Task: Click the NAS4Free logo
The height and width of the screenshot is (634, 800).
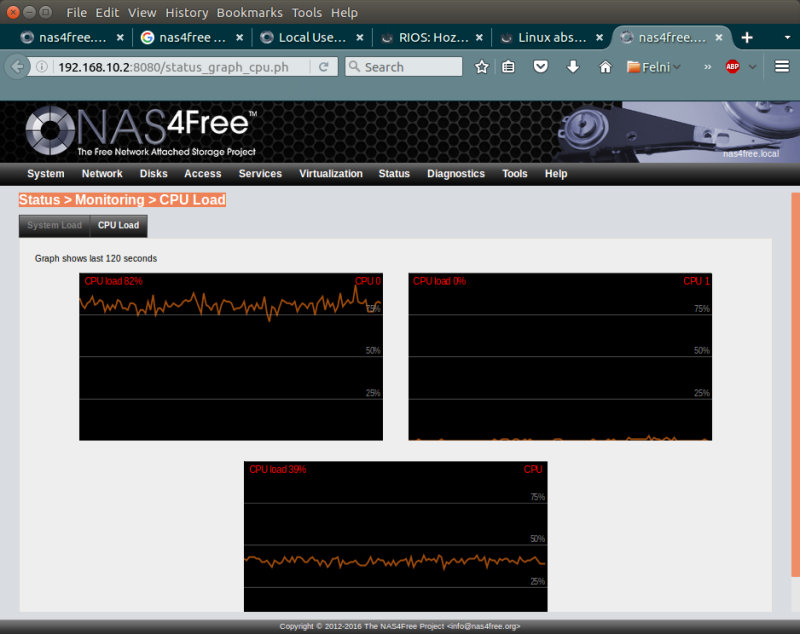Action: click(x=141, y=131)
